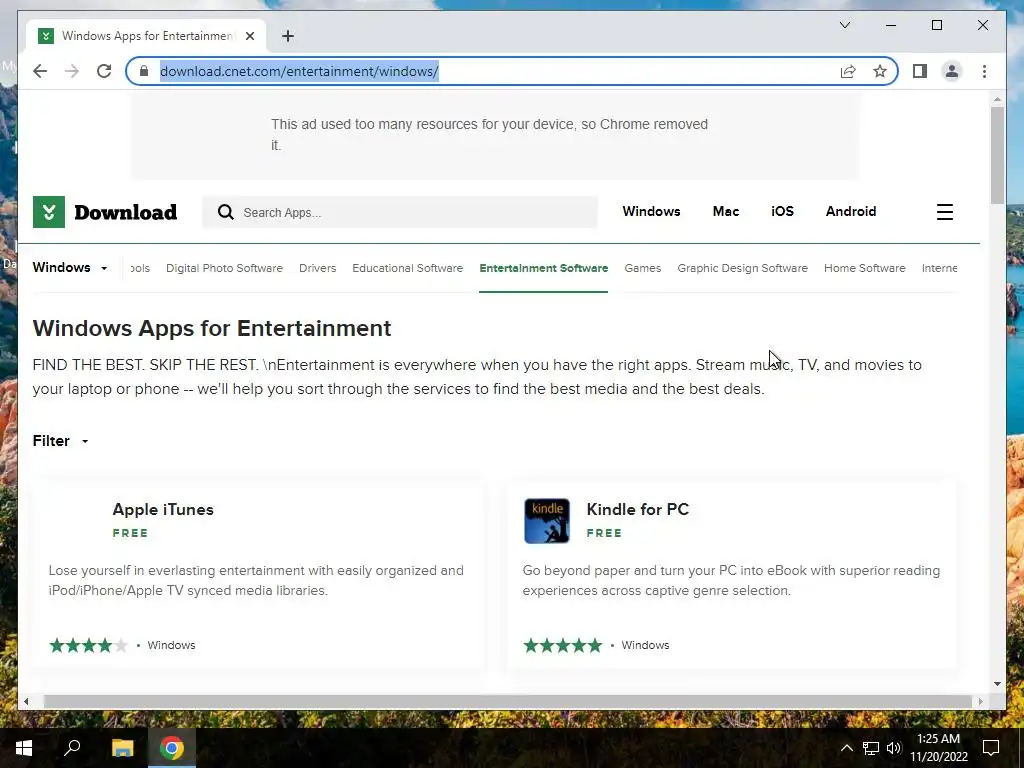The height and width of the screenshot is (768, 1024).
Task: Open the Kindle for PC app title
Action: [637, 509]
